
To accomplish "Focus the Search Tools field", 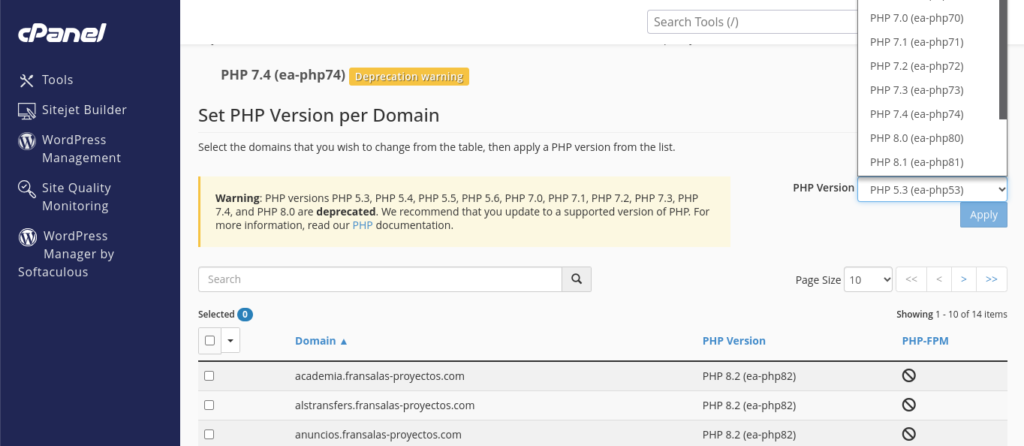I will [x=751, y=22].
